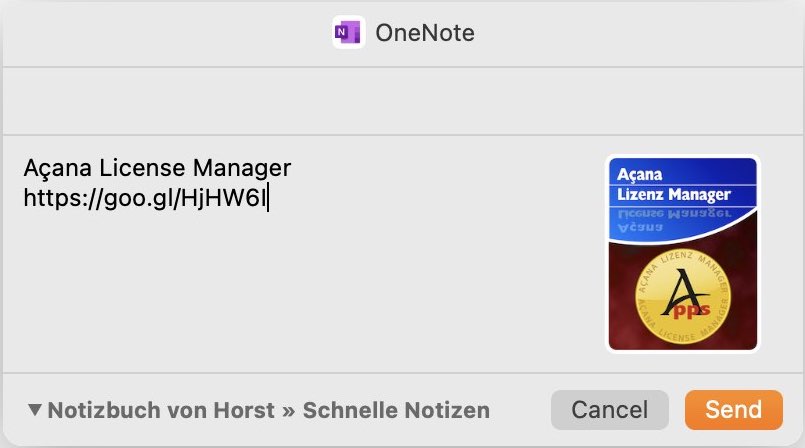This screenshot has height=448, width=805.
Task: Choose the Schnelle Notizen section label
Action: pyautogui.click(x=396, y=410)
